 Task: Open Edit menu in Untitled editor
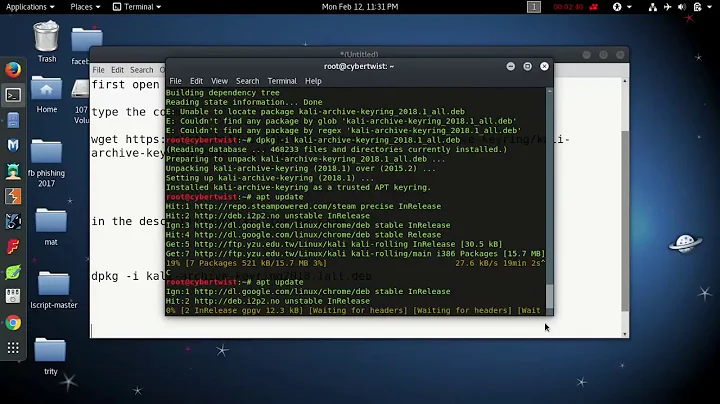pyautogui.click(x=118, y=70)
